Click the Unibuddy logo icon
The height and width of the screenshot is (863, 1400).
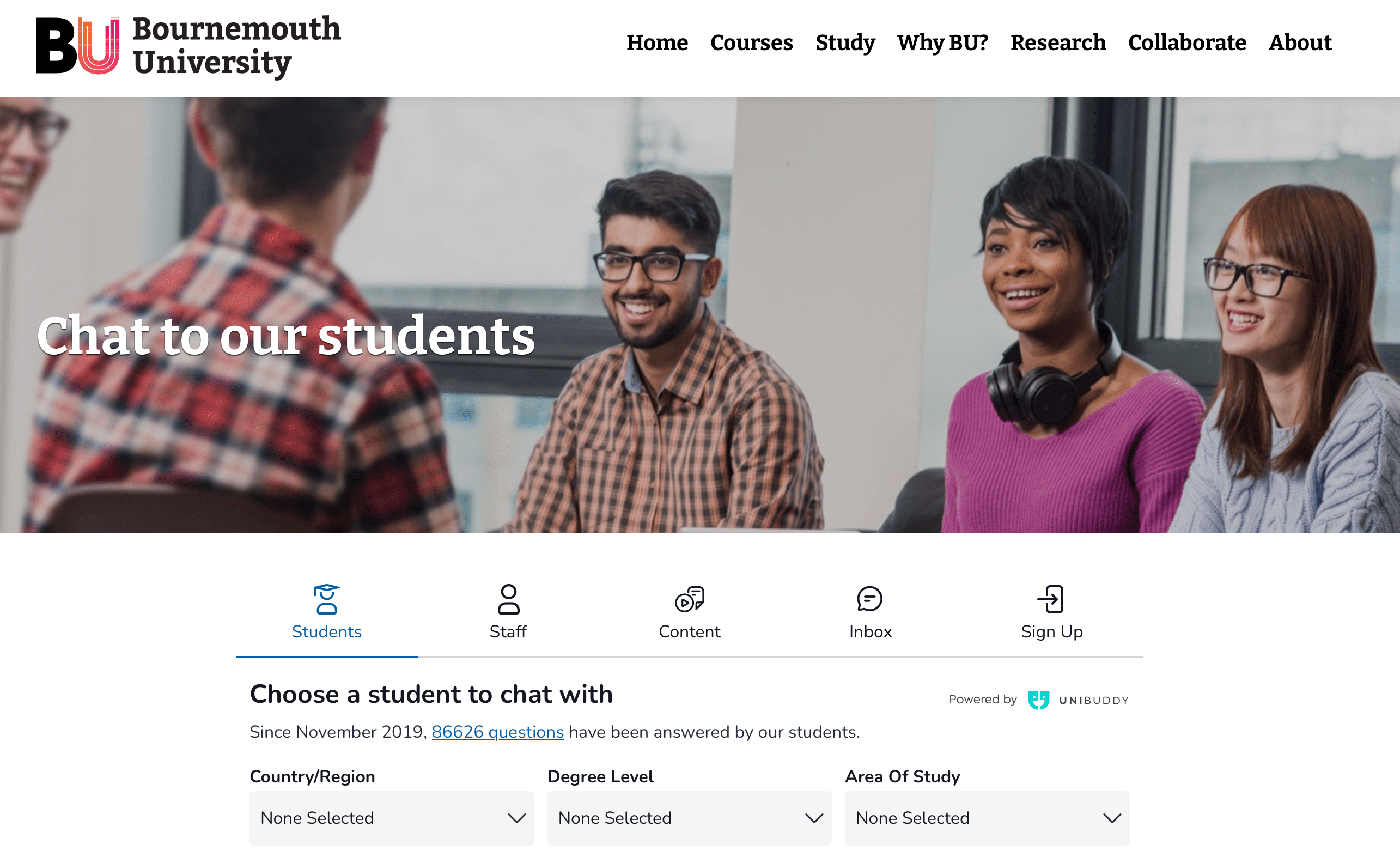1039,700
